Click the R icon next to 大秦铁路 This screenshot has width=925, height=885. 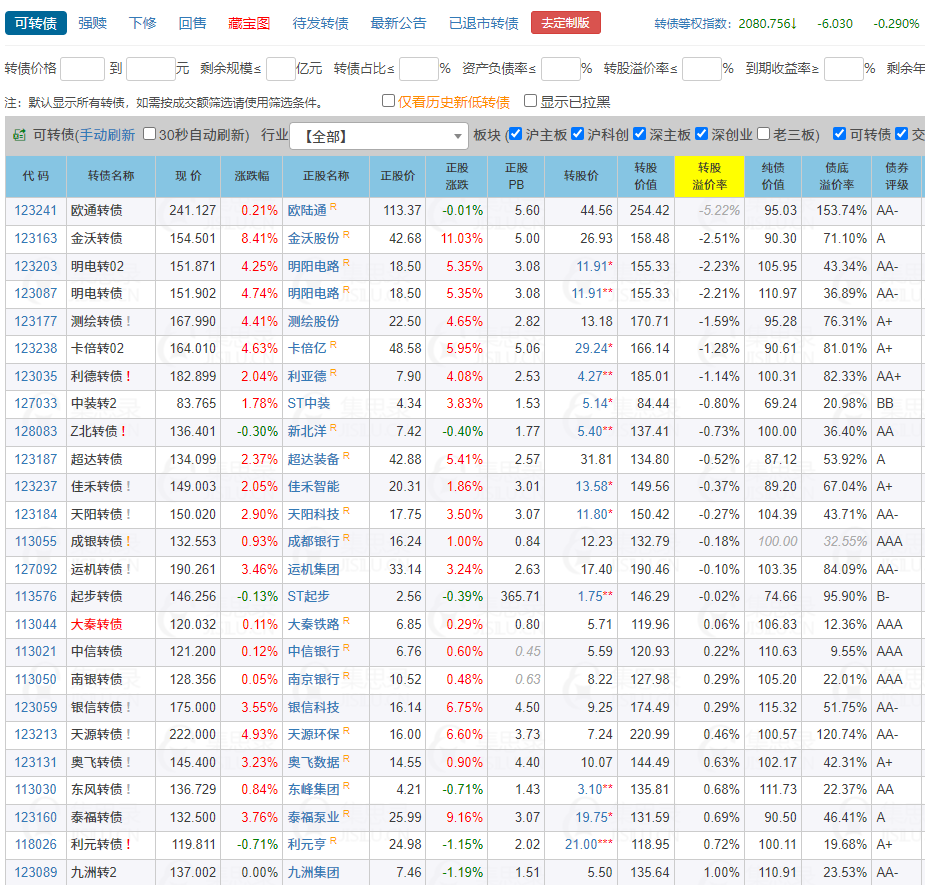point(346,621)
